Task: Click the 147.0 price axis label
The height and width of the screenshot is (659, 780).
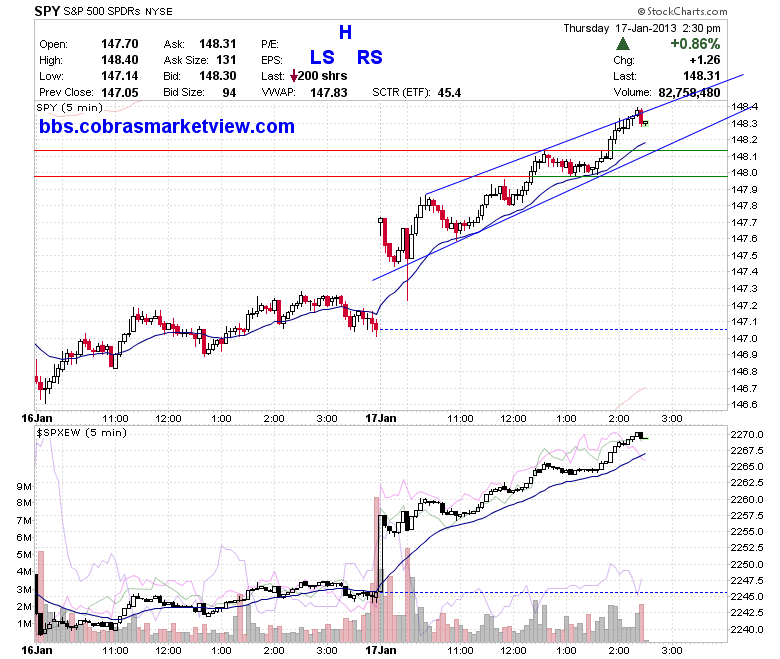Action: 744,338
